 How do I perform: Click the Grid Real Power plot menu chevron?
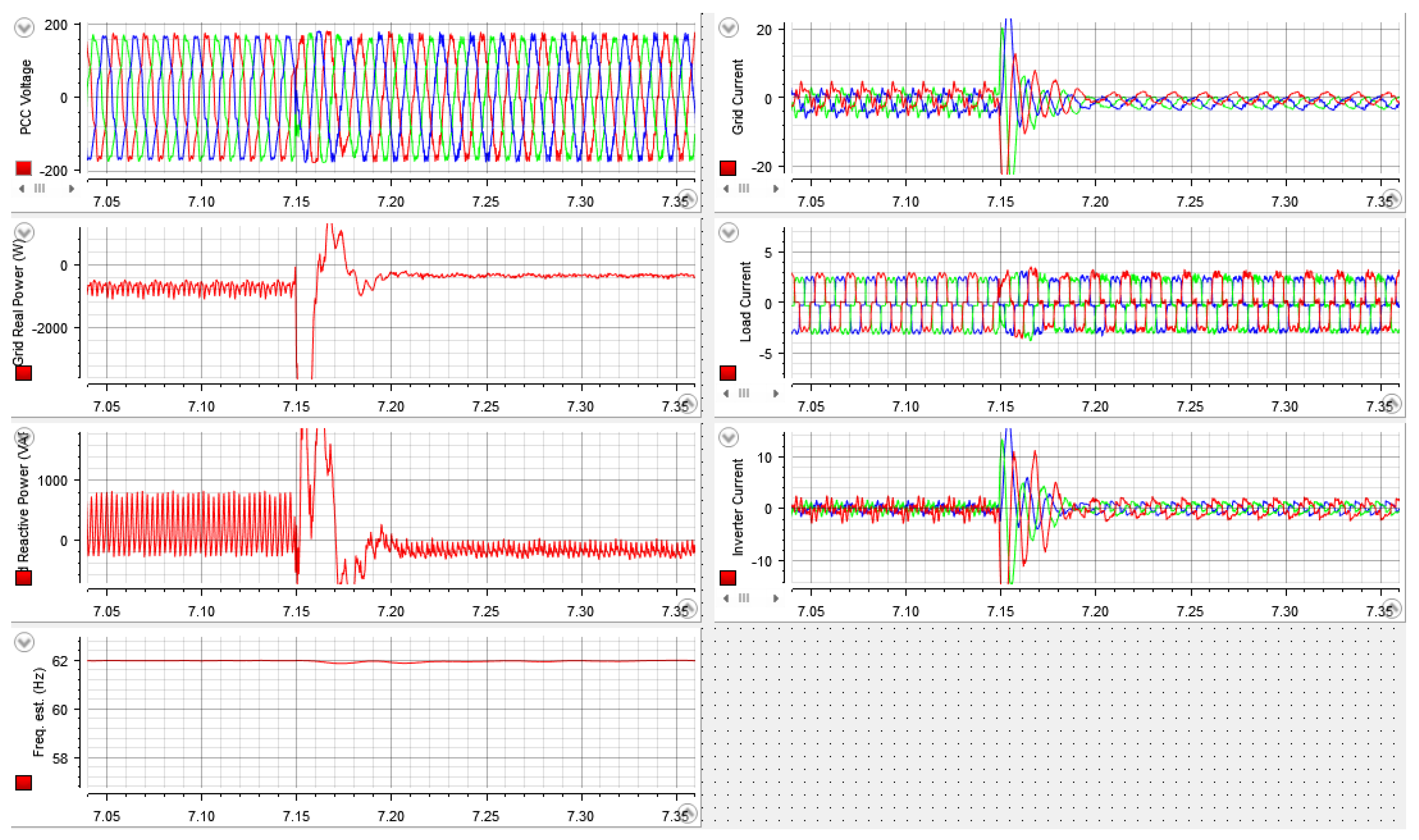[x=24, y=232]
